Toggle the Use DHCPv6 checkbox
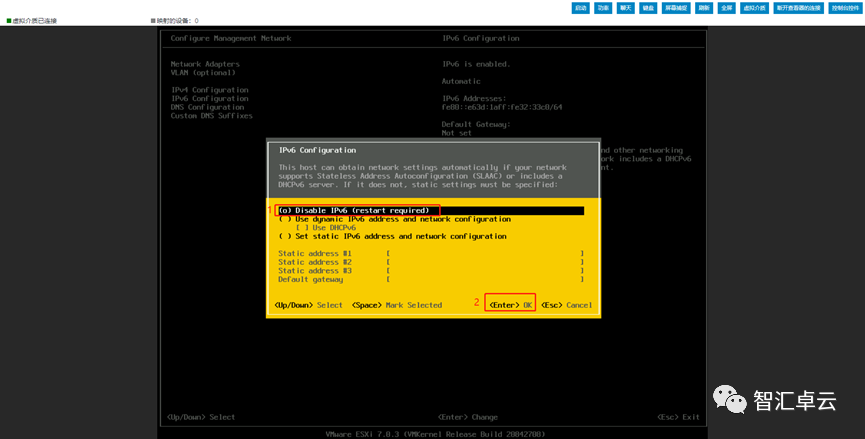Image resolution: width=865 pixels, height=439 pixels. [x=325, y=227]
